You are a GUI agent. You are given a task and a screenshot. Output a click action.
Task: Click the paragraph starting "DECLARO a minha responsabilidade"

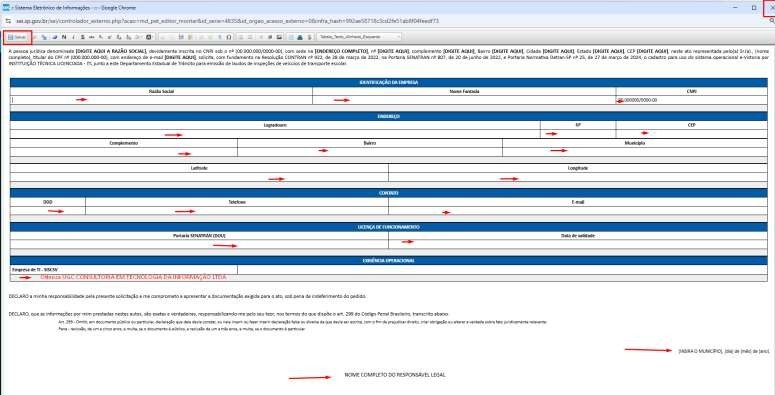188,296
